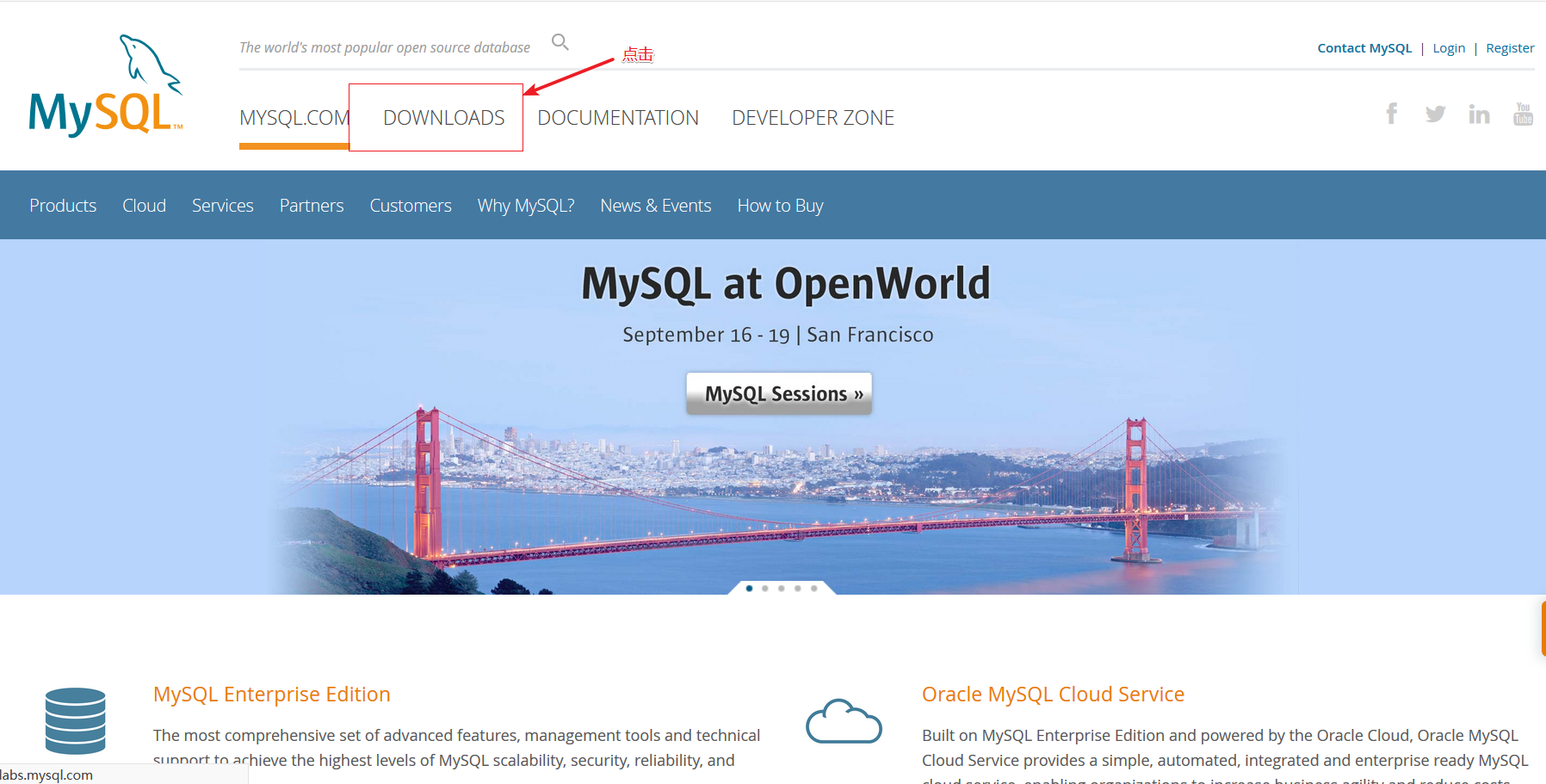Open MySQL's YouTube icon

(1523, 114)
